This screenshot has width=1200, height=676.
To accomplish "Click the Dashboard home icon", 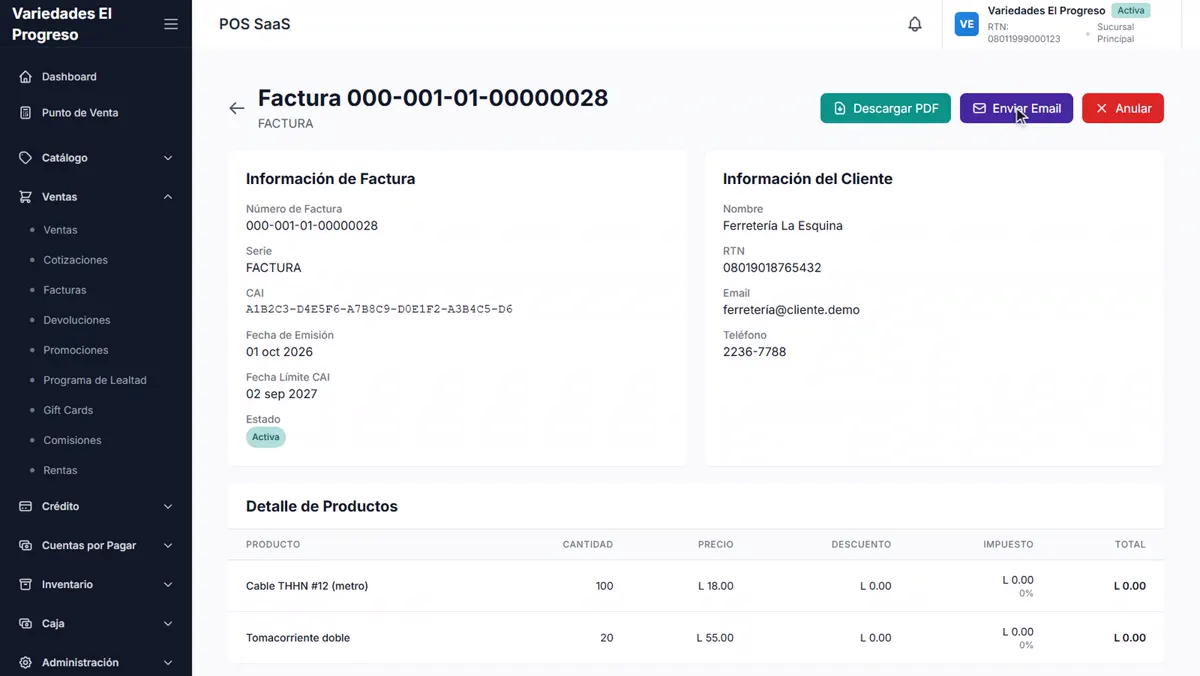I will [26, 76].
